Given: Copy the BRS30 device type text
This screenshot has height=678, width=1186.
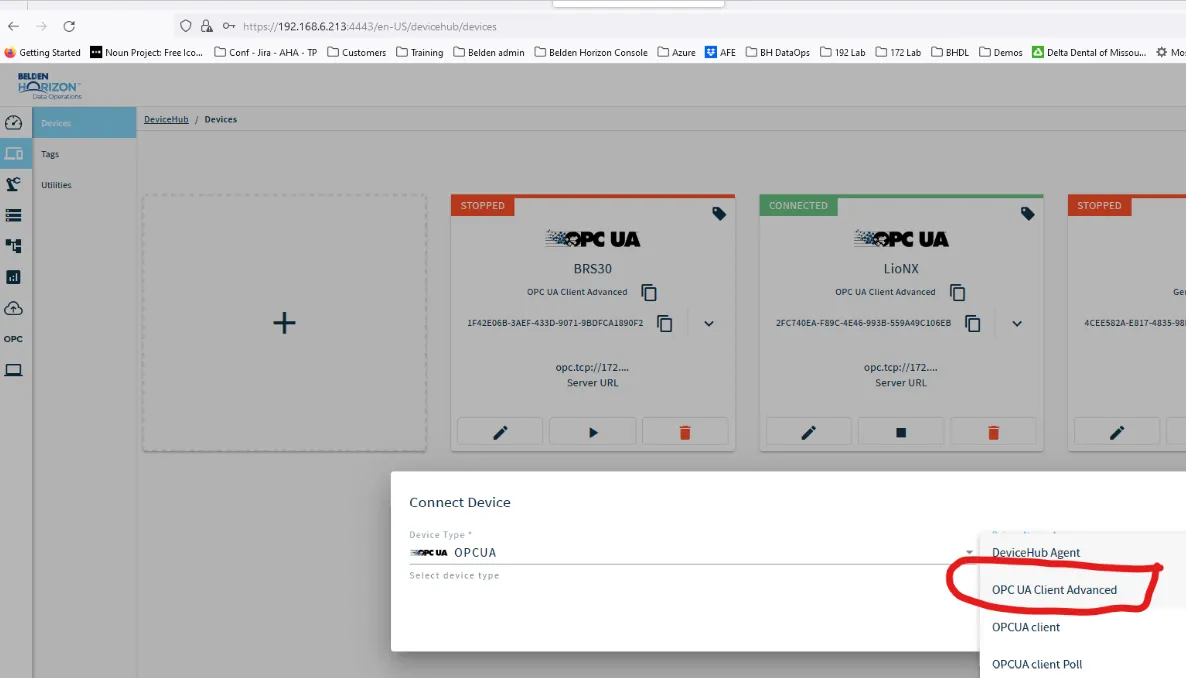Looking at the screenshot, I should [x=649, y=292].
